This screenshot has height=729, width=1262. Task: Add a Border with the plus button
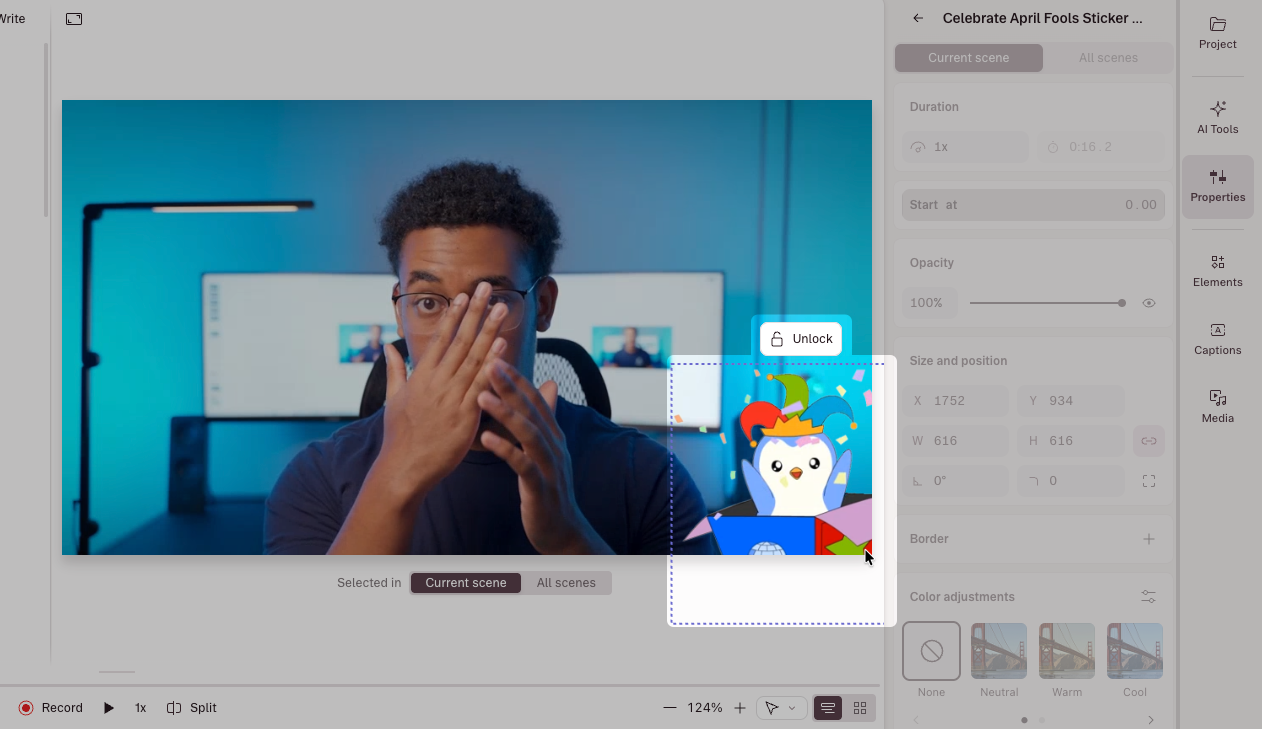coord(1148,538)
